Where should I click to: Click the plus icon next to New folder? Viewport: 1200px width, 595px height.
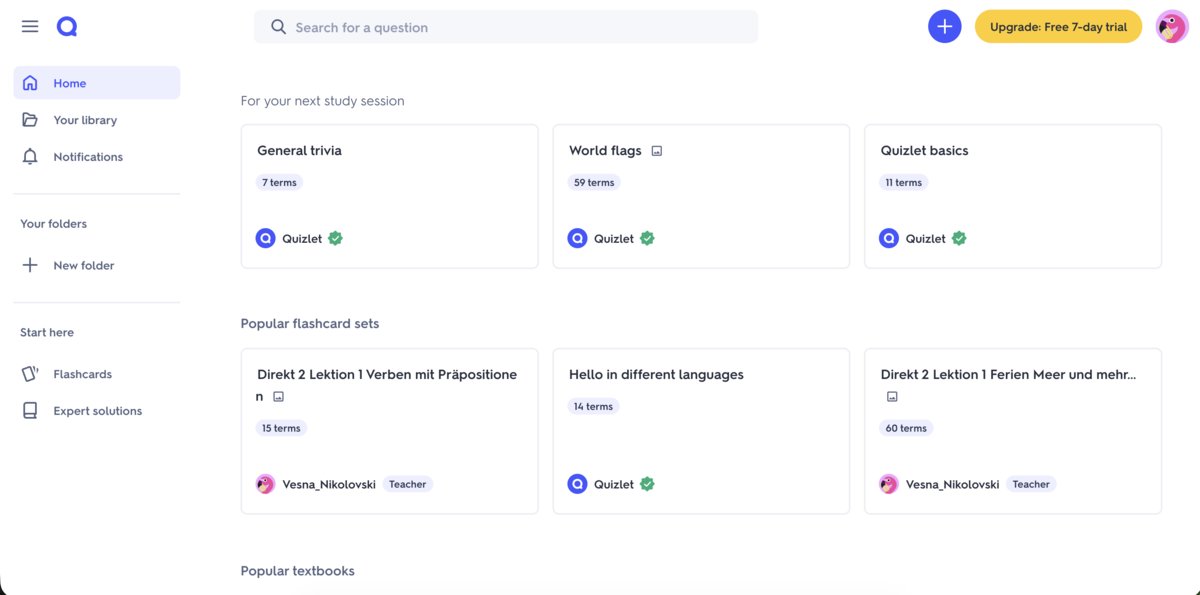click(29, 265)
